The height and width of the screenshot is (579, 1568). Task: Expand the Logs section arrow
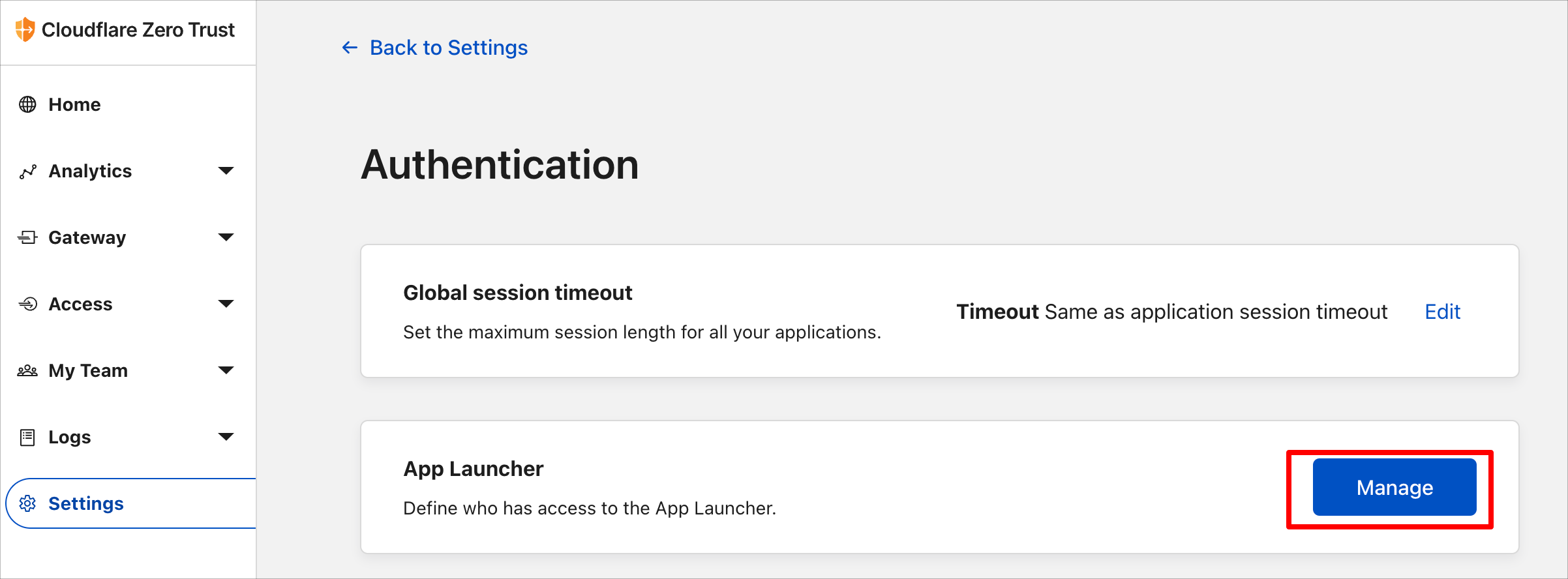click(226, 437)
